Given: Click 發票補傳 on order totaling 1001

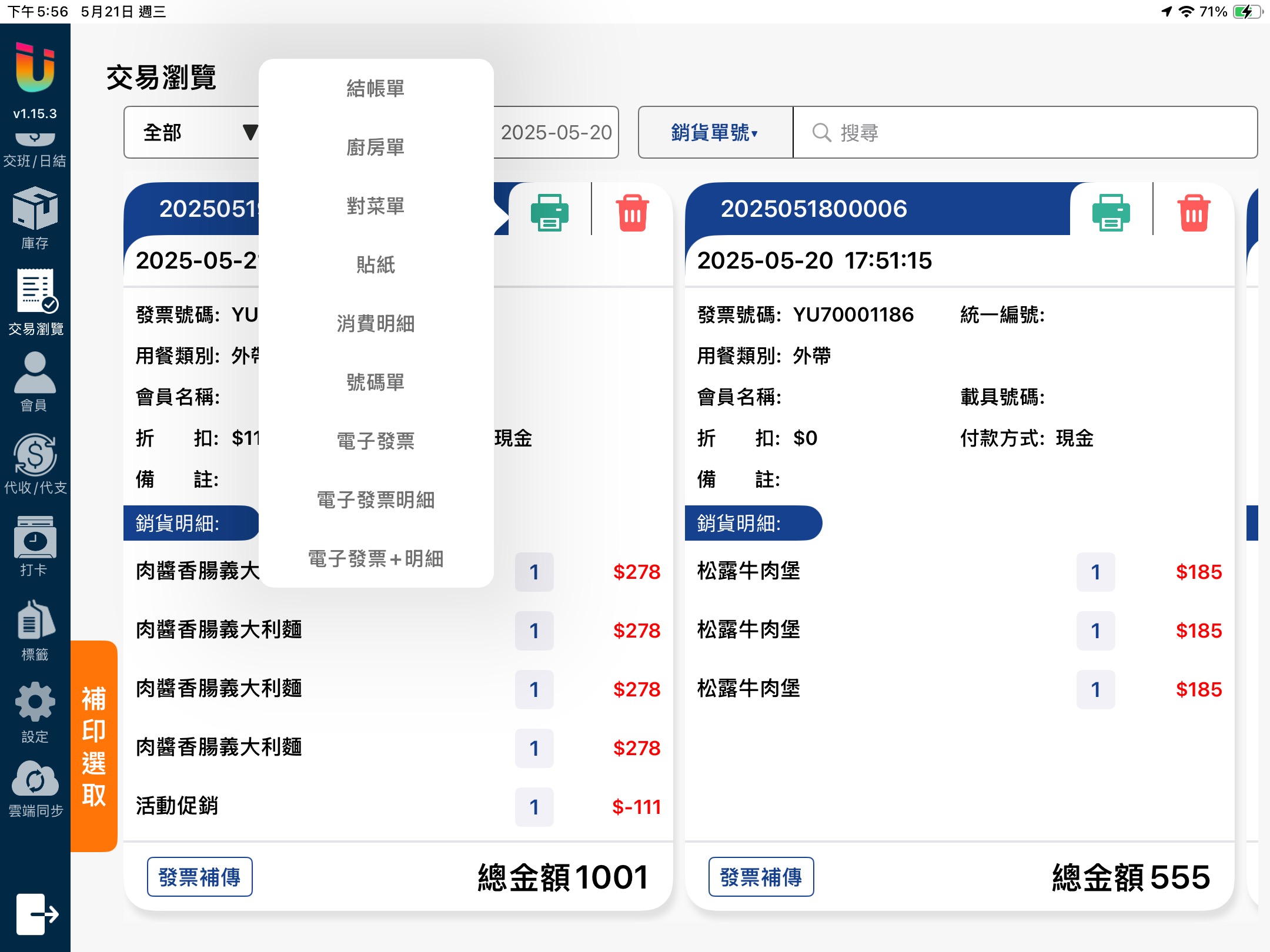Looking at the screenshot, I should (x=199, y=877).
